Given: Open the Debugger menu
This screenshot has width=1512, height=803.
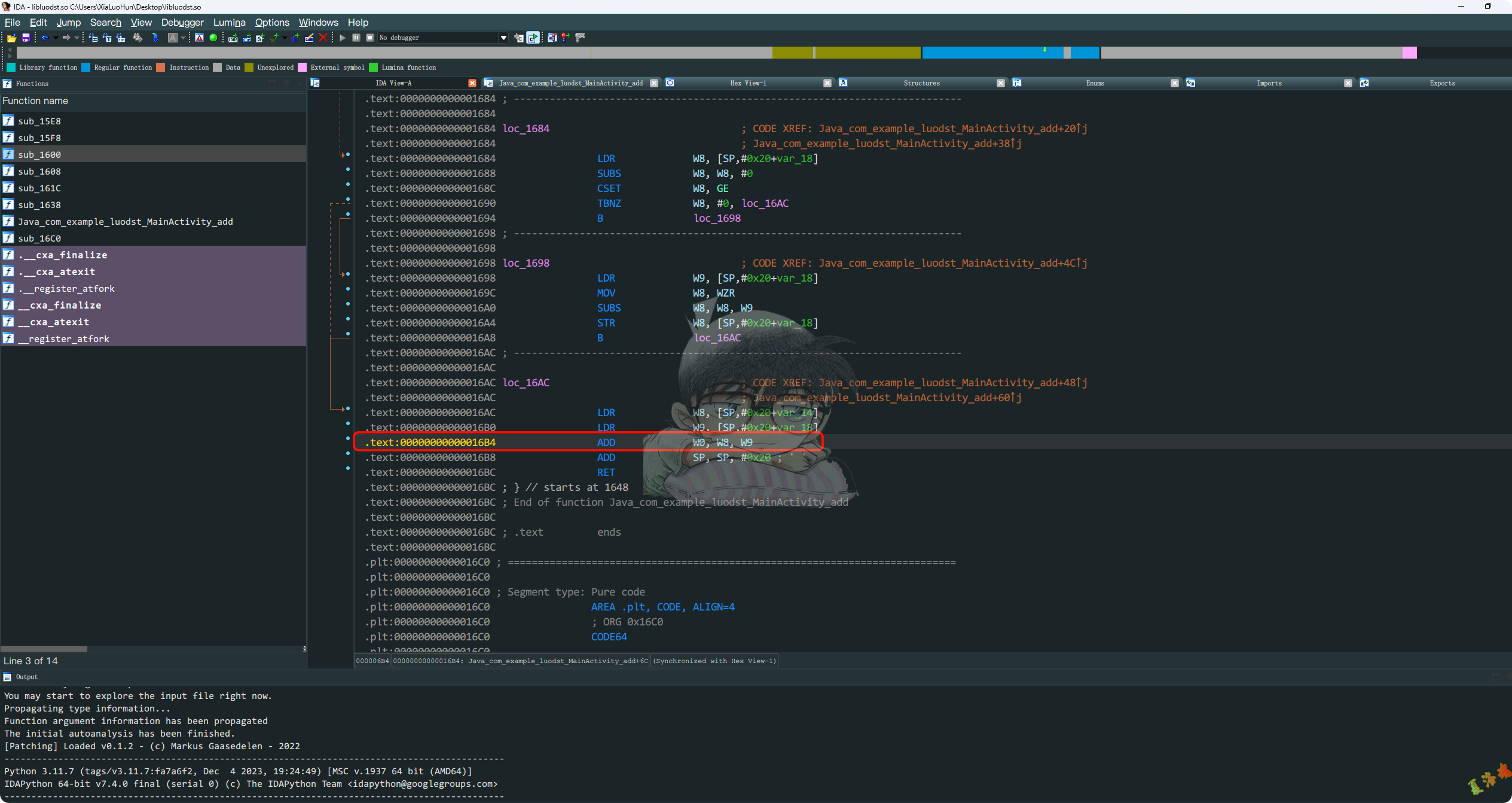Looking at the screenshot, I should pos(182,22).
